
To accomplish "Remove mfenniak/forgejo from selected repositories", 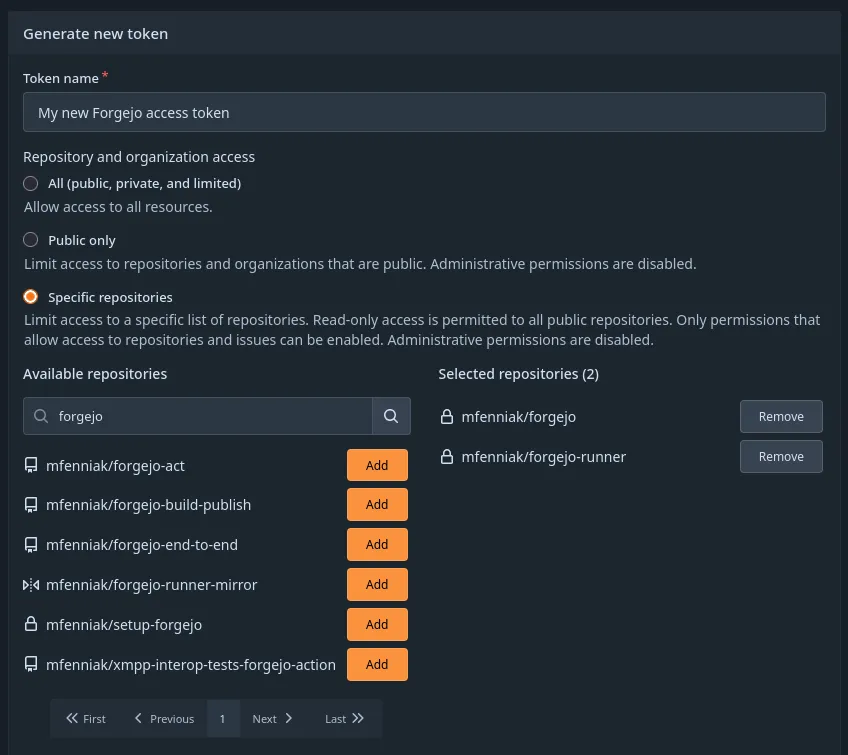I will coord(781,416).
